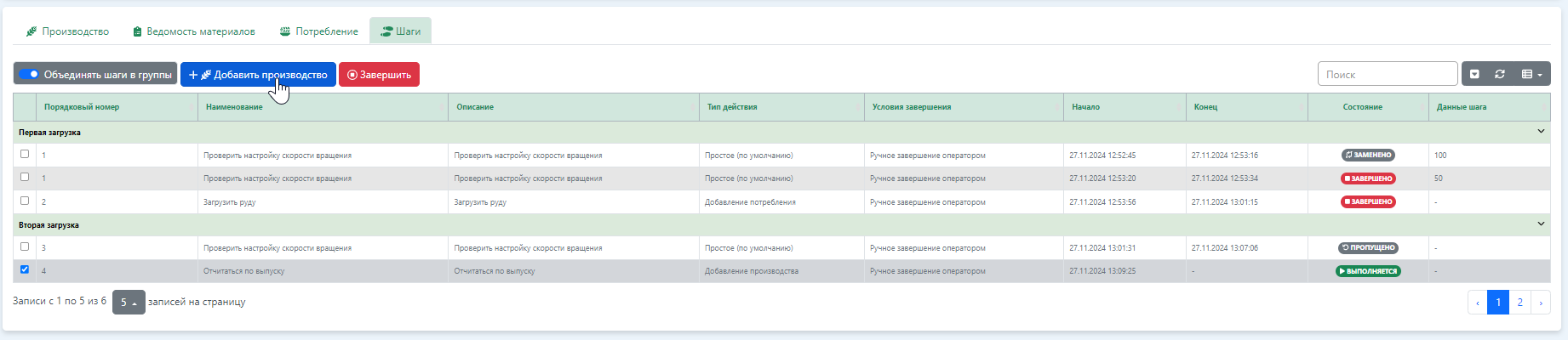Click the 'Поиск' search field
This screenshot has height=340, width=1568.
click(1387, 75)
